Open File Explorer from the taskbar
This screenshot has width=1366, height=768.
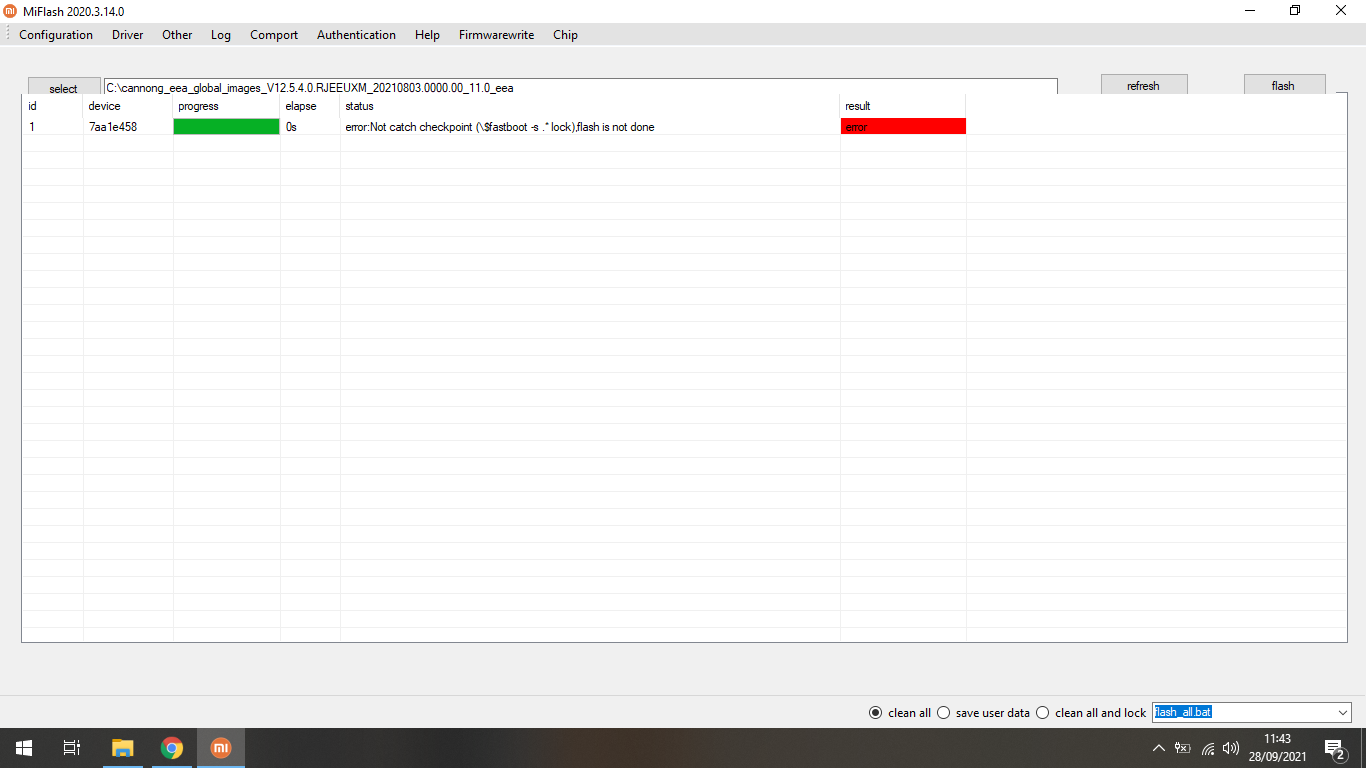tap(122, 748)
